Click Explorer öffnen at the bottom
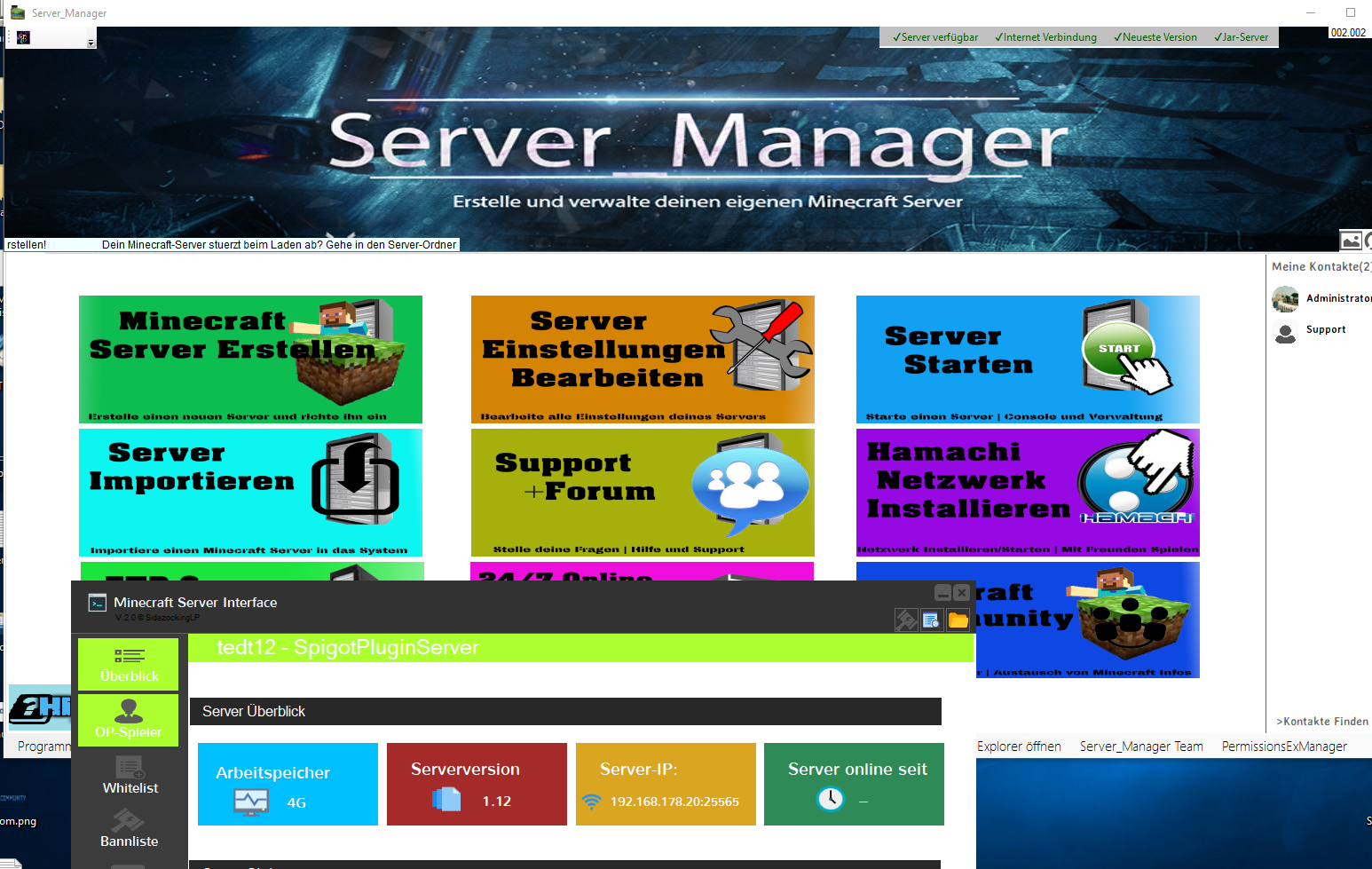Screen dimensions: 1372x869 click(1019, 747)
